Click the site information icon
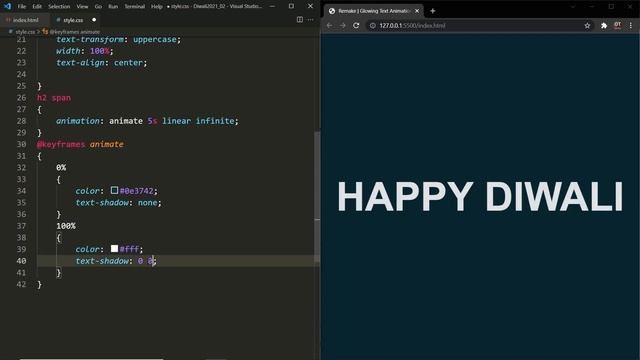Screen dimensions: 640x360 point(373,25)
